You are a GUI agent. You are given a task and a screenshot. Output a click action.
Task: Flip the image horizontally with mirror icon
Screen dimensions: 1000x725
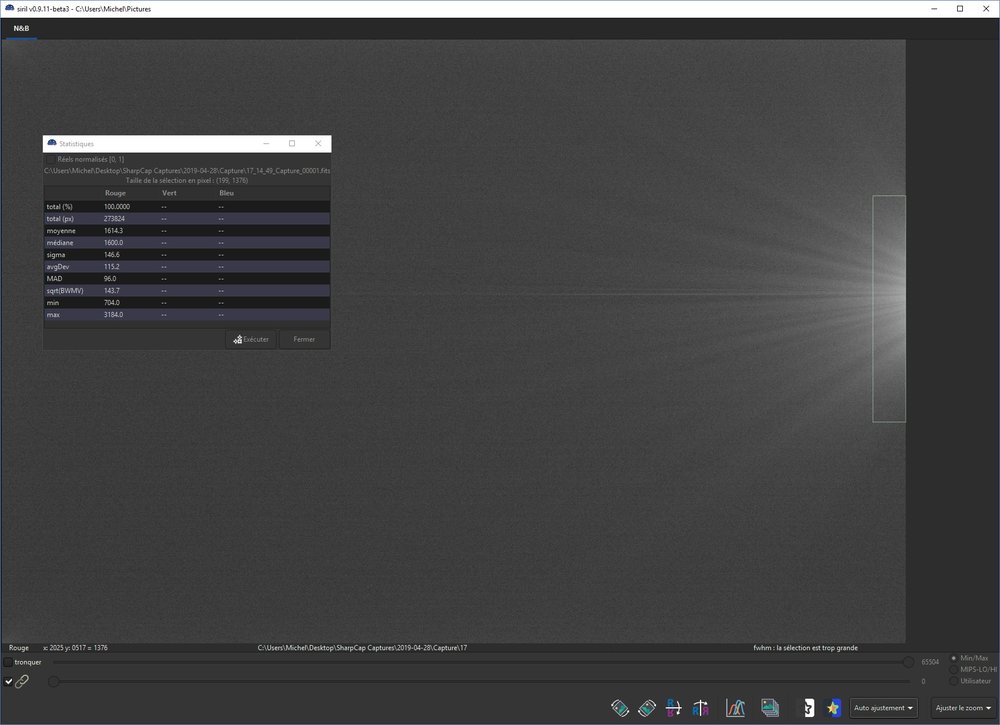(700, 708)
